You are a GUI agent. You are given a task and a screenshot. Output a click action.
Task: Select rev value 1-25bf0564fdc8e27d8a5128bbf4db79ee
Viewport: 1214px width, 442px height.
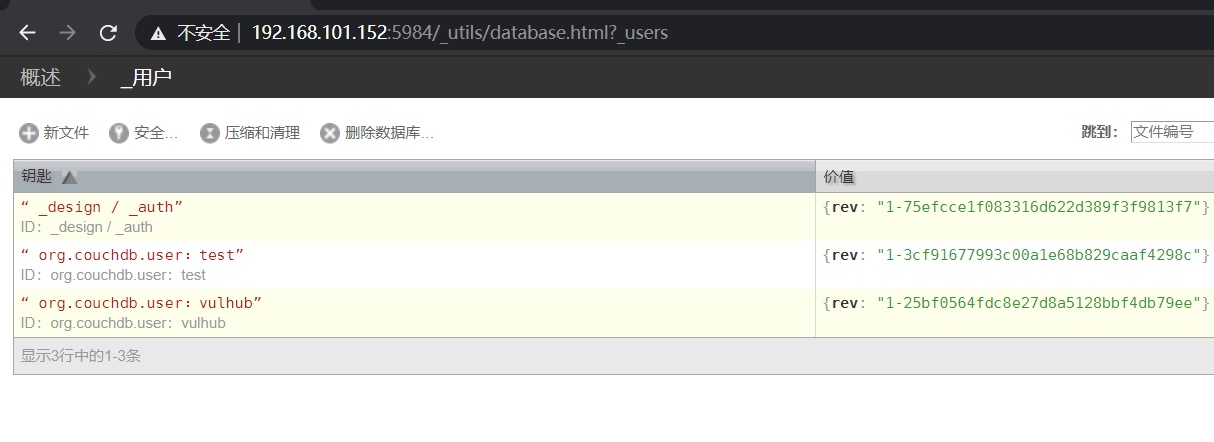pos(1038,303)
